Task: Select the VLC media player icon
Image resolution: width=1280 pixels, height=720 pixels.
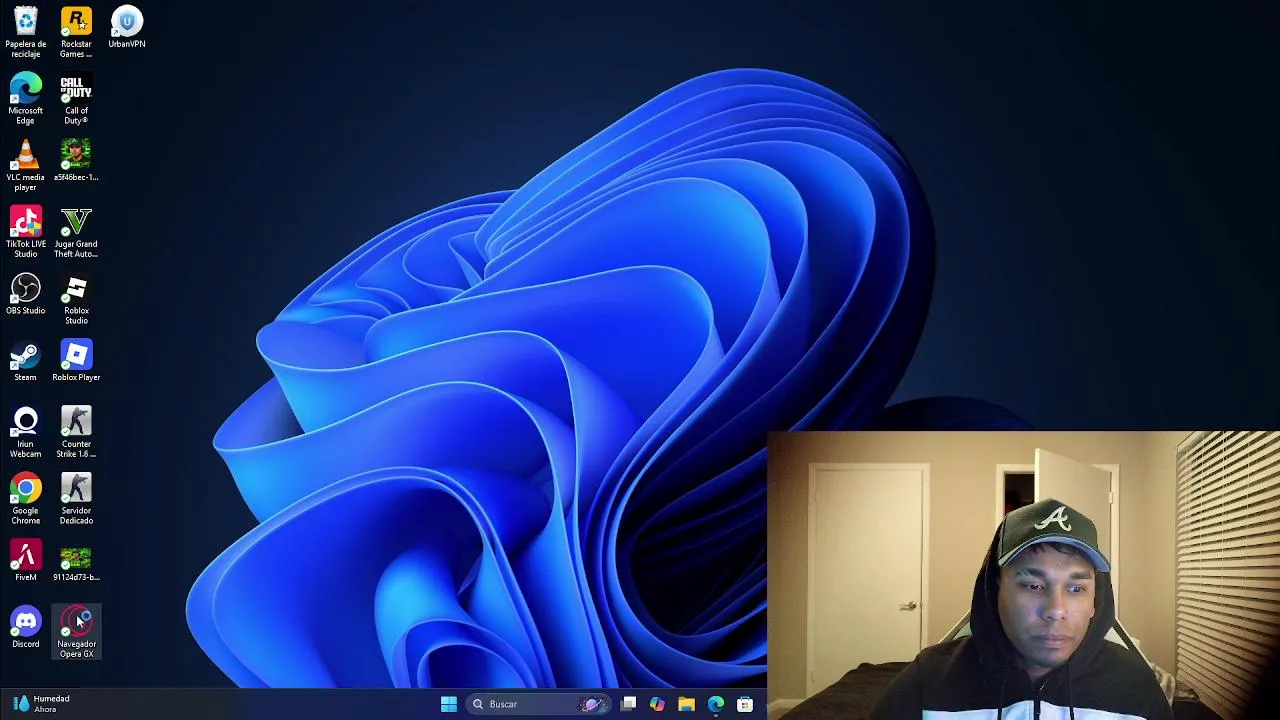Action: [25, 165]
